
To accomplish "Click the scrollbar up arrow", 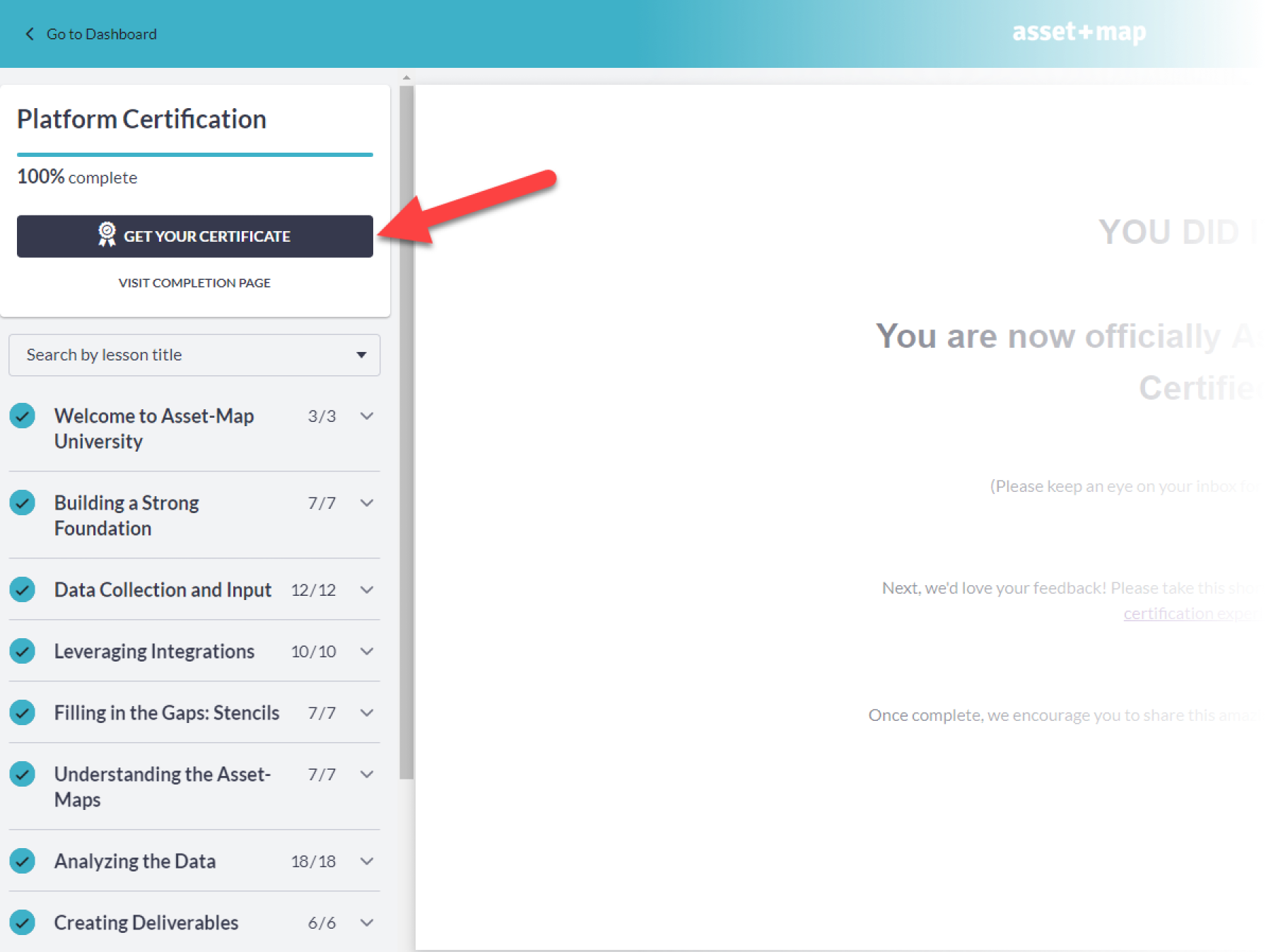I will coord(406,77).
